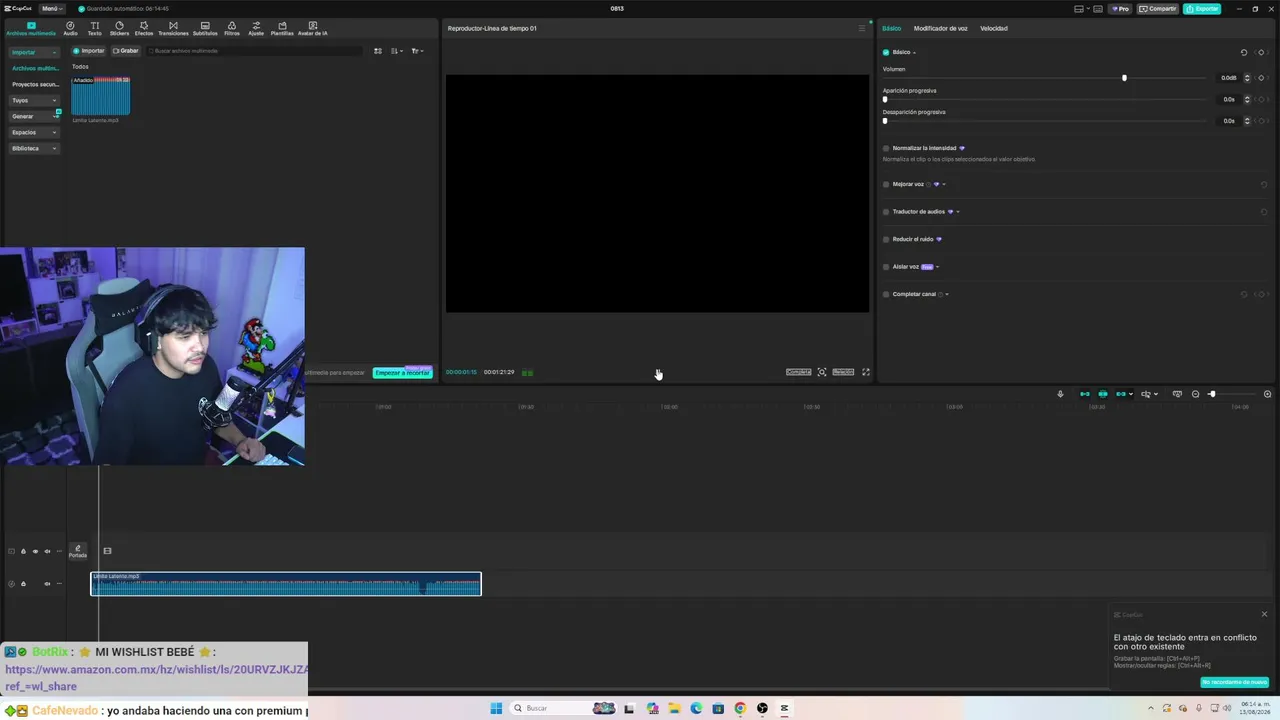The image size is (1280, 720).
Task: Click the Grabar button
Action: click(126, 51)
